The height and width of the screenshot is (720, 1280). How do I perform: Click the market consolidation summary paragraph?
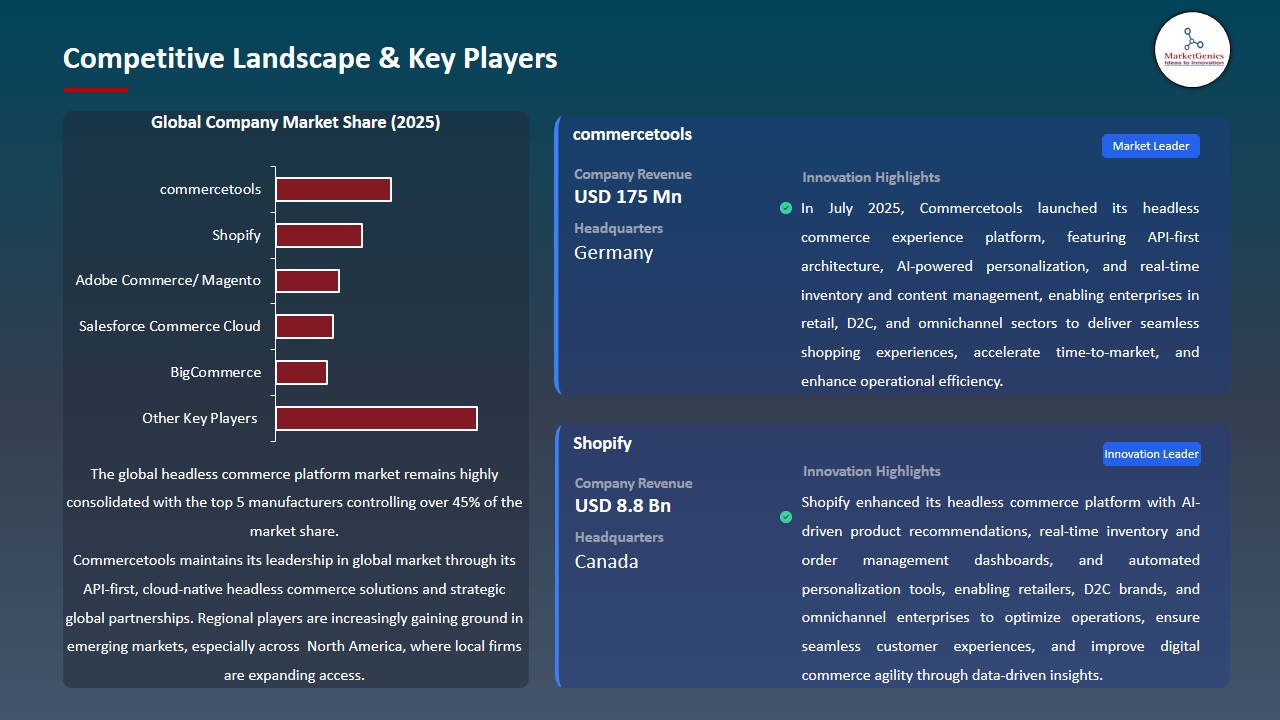[295, 502]
